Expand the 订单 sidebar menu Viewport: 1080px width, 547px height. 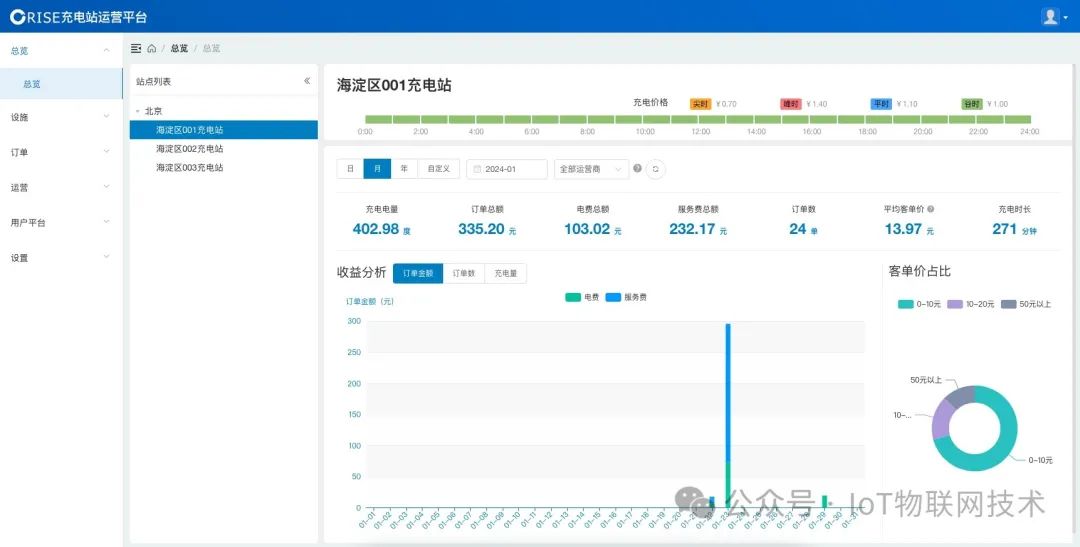61,152
